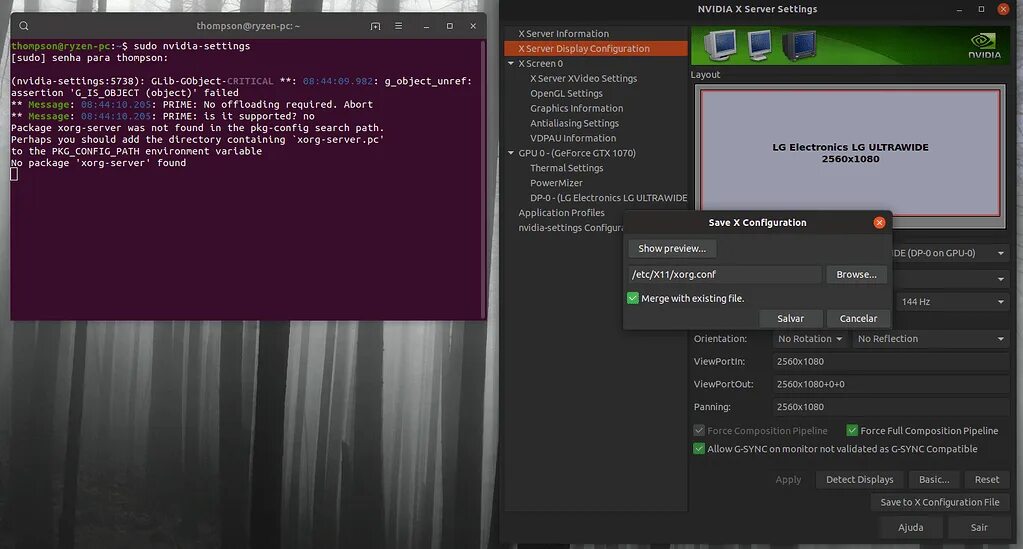Click Reset button
The width and height of the screenshot is (1023, 549).
click(x=986, y=480)
